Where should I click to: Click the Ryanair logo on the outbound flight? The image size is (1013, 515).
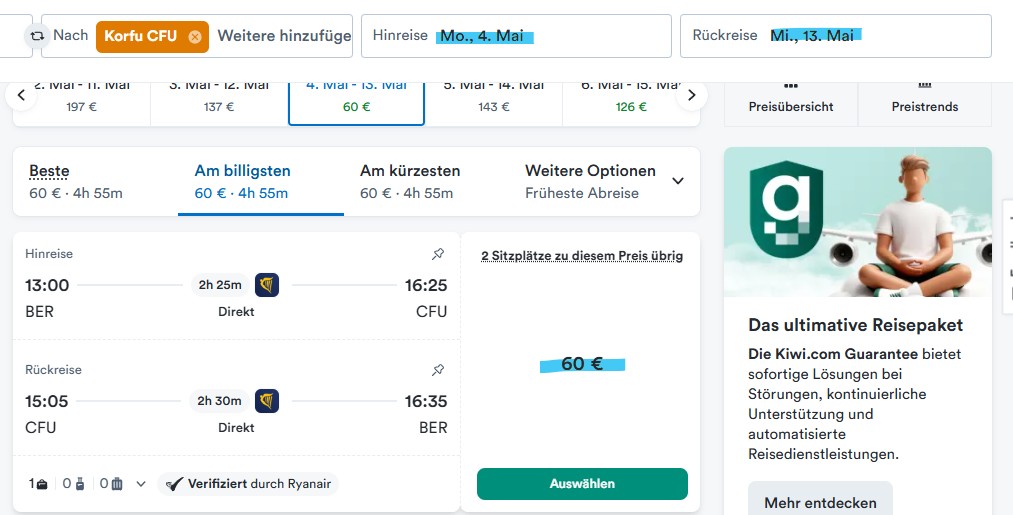pos(267,285)
